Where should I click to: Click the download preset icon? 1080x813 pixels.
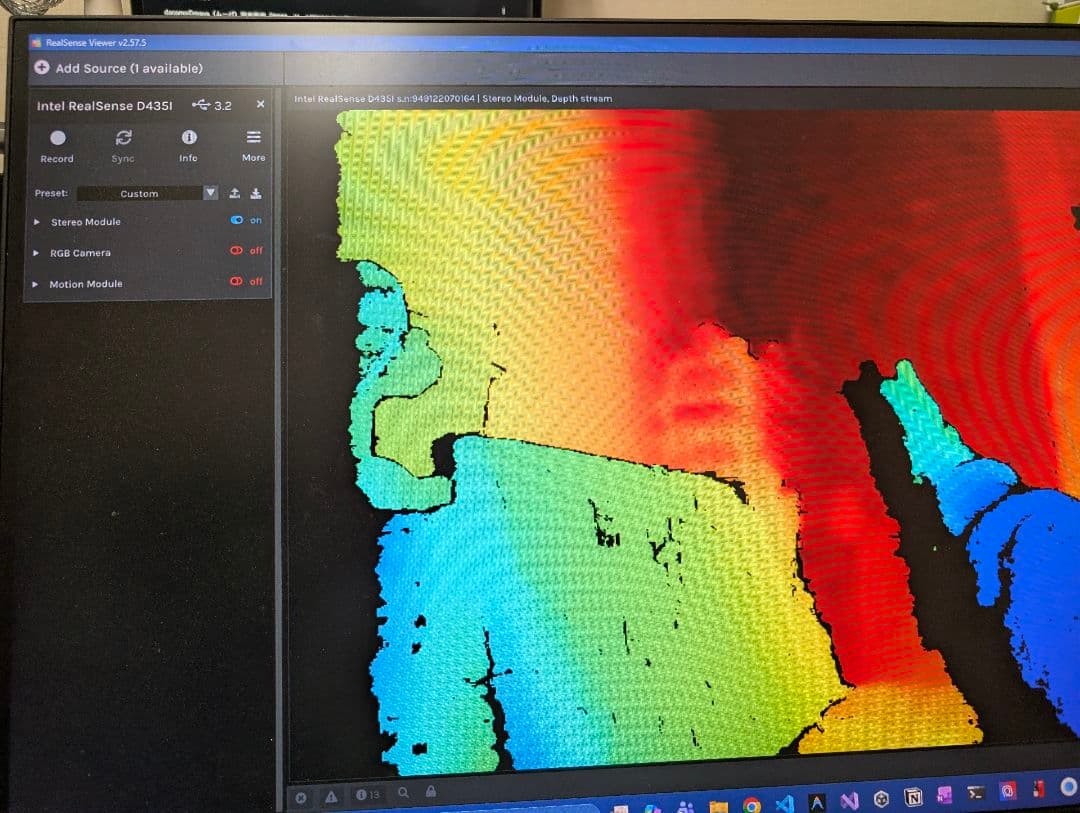(255, 193)
